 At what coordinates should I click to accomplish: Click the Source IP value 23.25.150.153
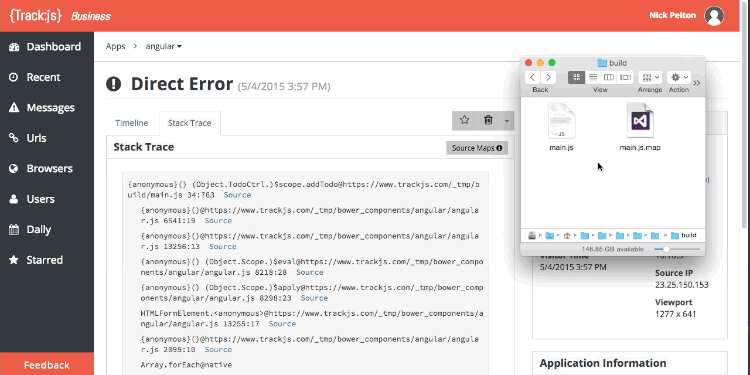click(x=682, y=285)
